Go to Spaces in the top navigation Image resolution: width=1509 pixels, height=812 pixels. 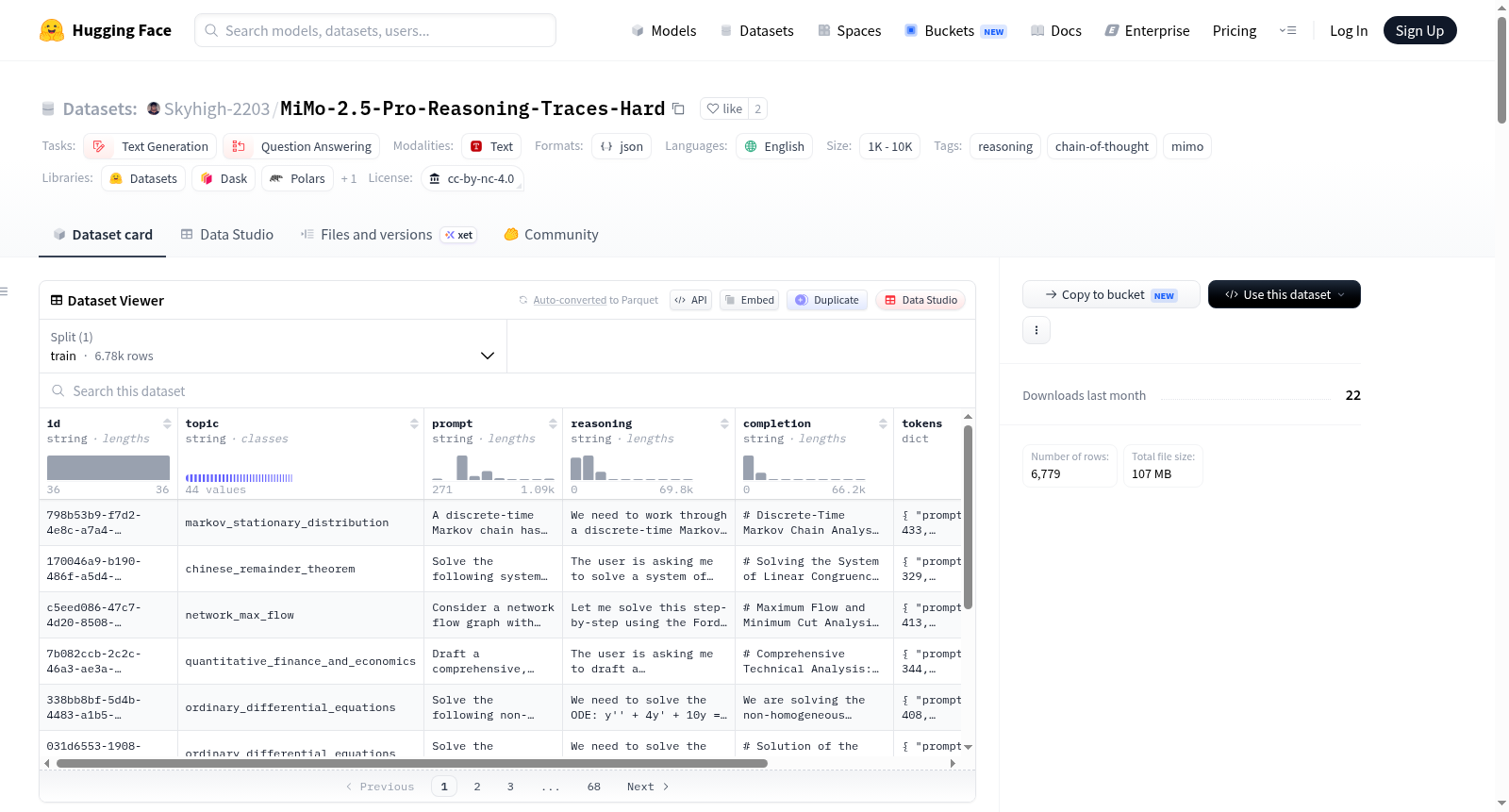[x=850, y=30]
